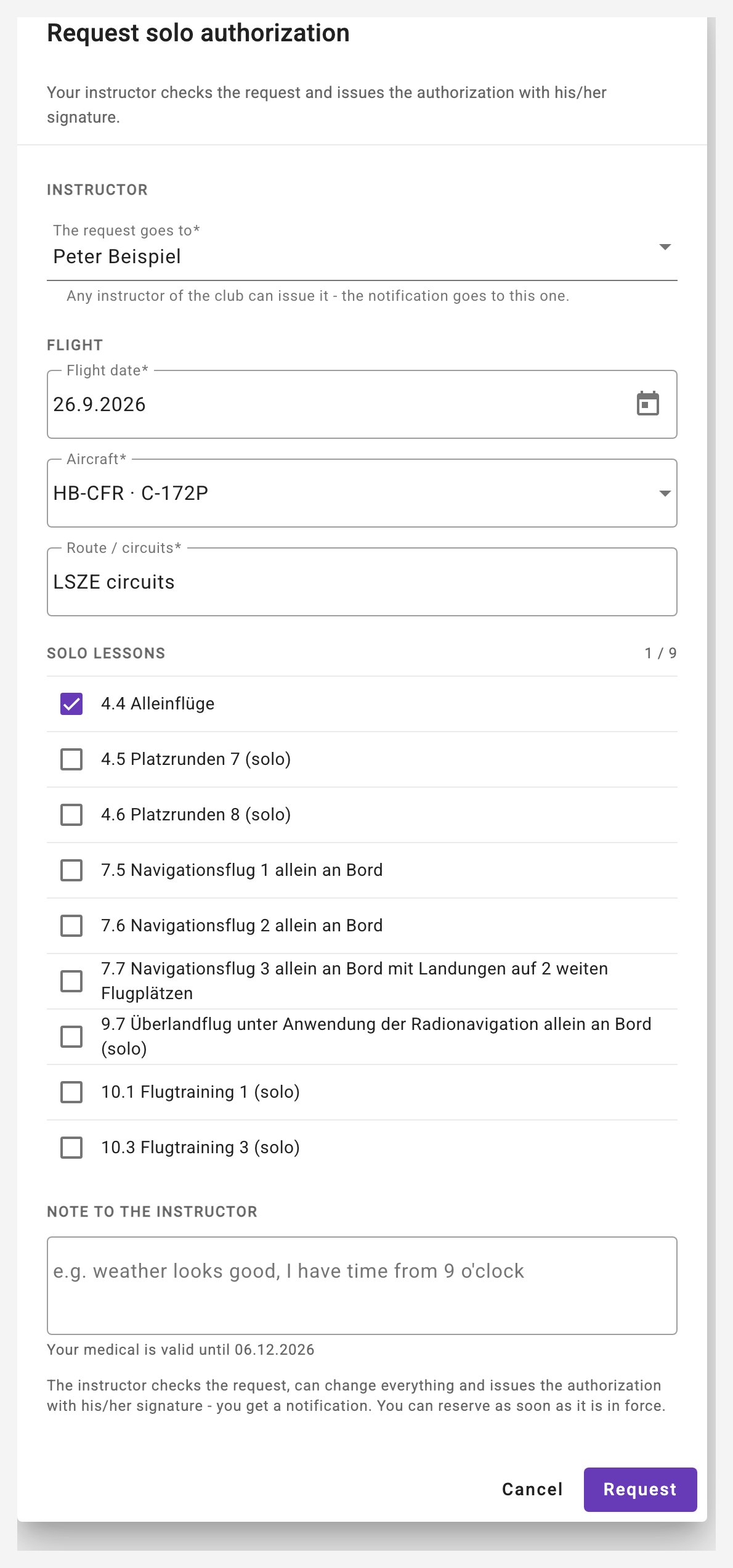Image resolution: width=733 pixels, height=1568 pixels.
Task: Click into the note to the instructor box
Action: click(x=362, y=1286)
